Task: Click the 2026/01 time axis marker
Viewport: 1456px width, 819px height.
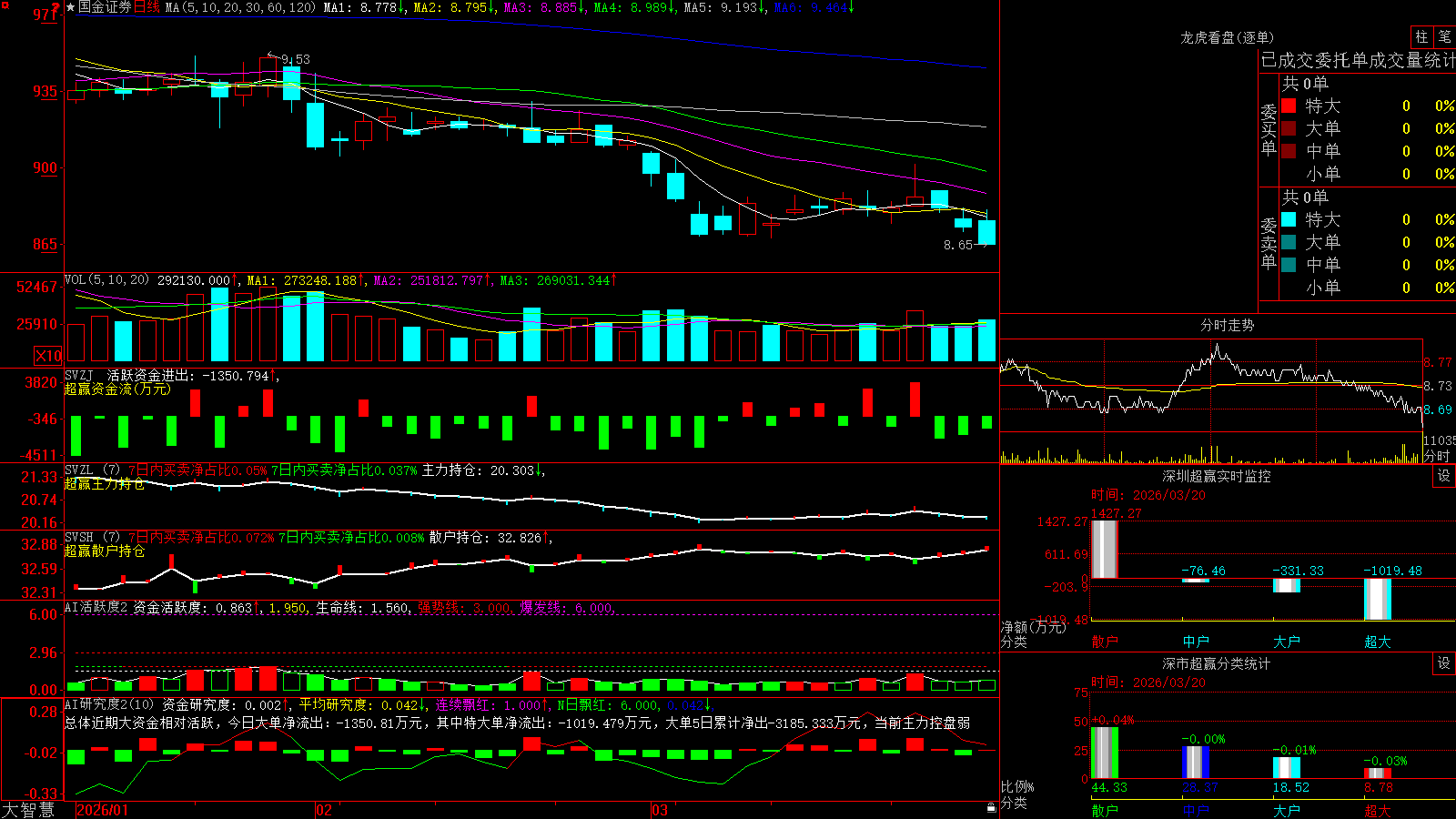Action: coord(103,810)
